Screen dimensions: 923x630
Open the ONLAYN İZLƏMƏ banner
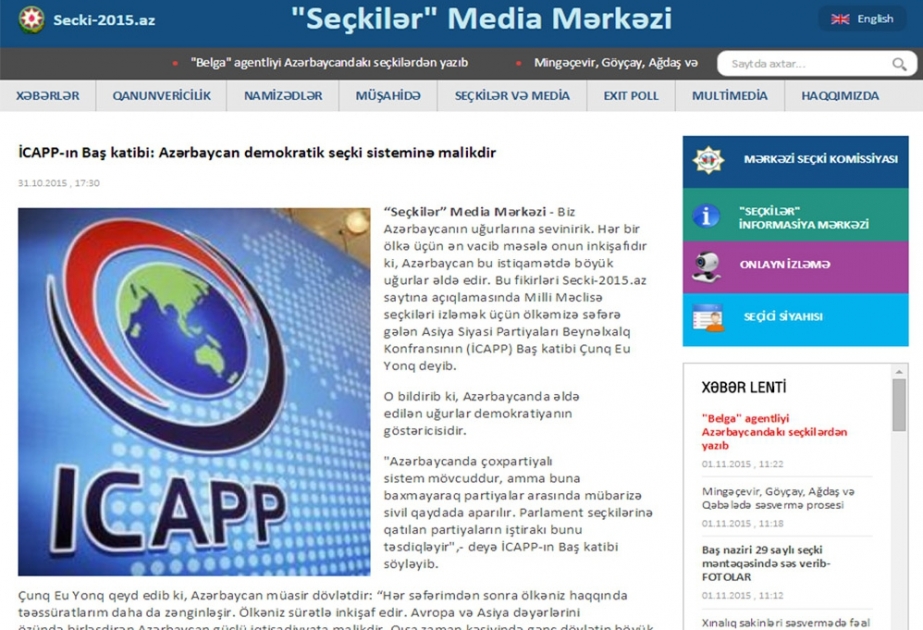pyautogui.click(x=795, y=267)
